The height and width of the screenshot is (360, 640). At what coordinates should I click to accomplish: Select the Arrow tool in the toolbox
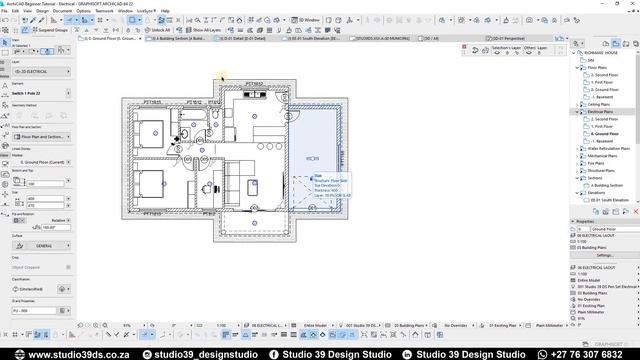click(x=5, y=42)
